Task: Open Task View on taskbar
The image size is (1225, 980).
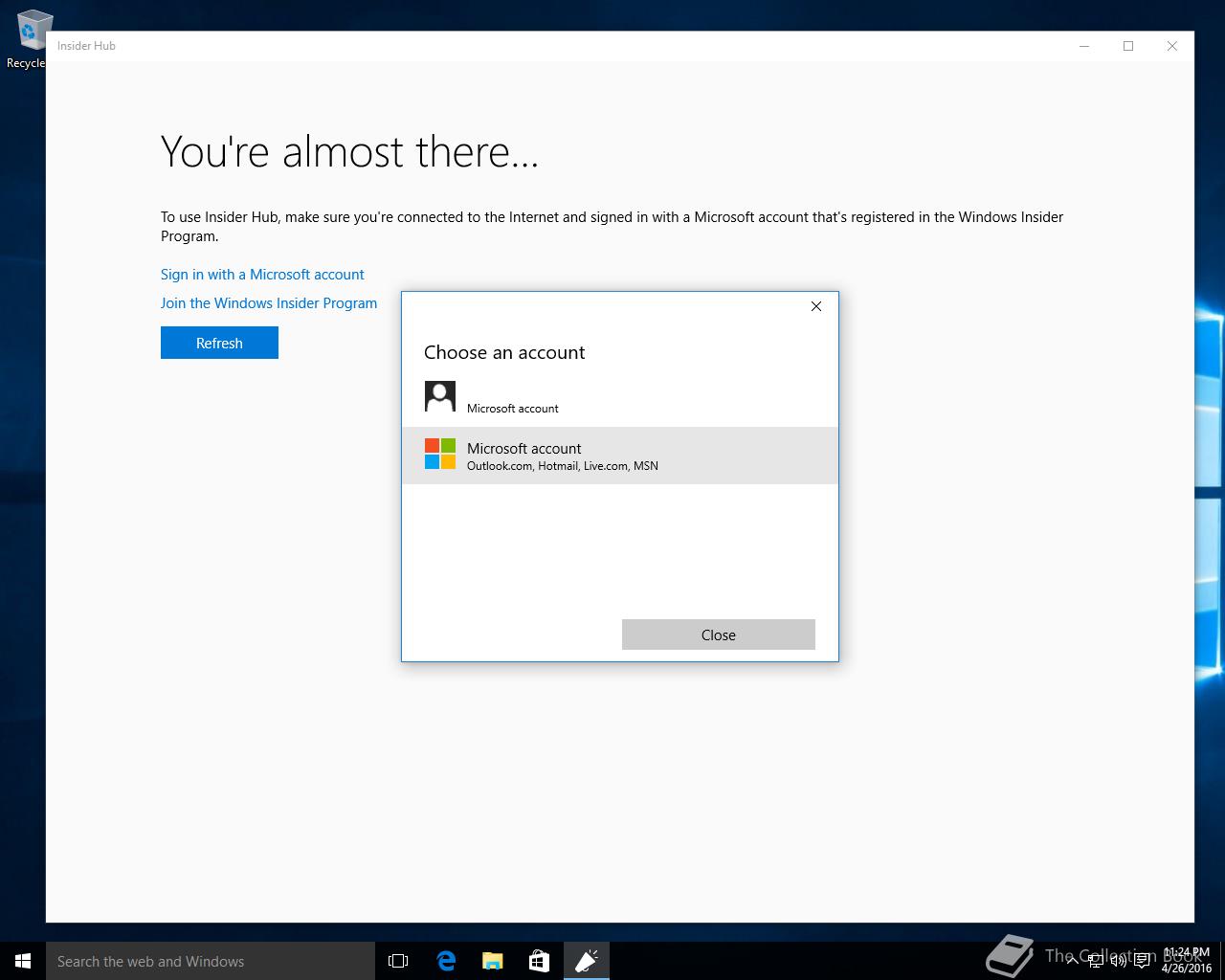Action: [x=398, y=961]
